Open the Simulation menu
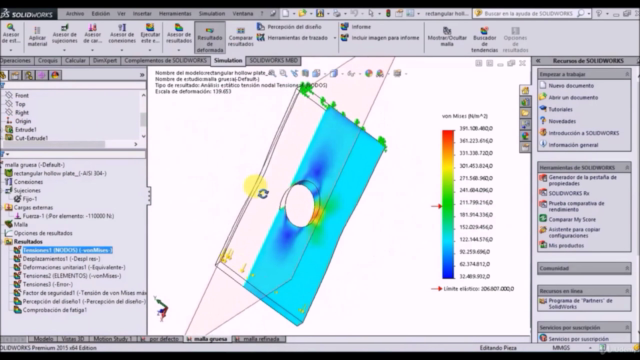 point(212,13)
